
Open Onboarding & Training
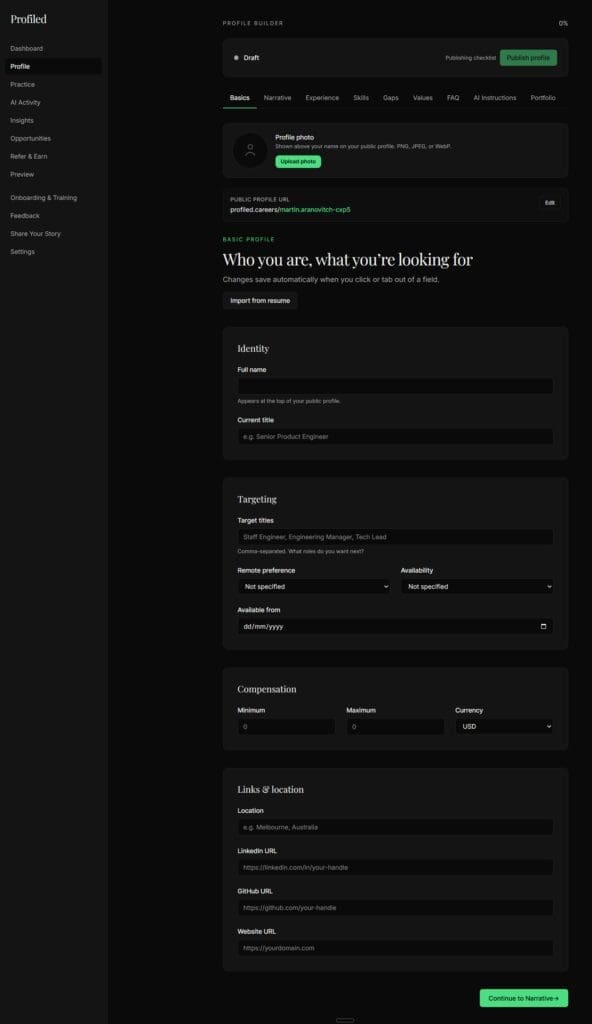[x=44, y=197]
